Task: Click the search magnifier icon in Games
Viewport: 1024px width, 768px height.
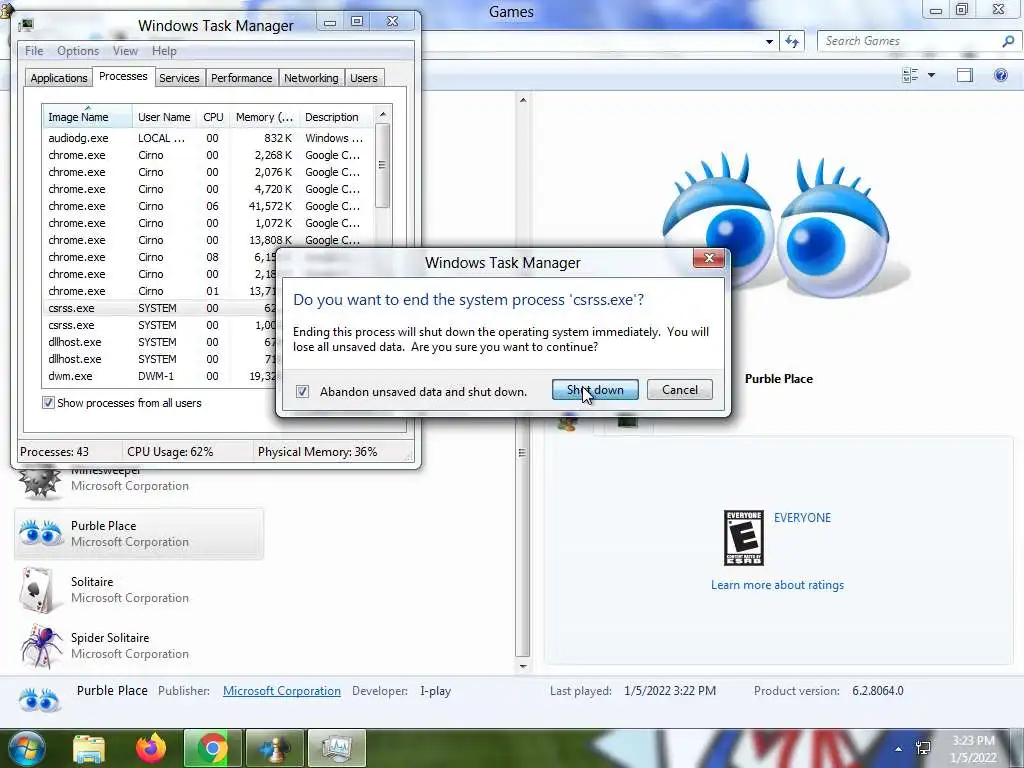Action: [x=1008, y=41]
